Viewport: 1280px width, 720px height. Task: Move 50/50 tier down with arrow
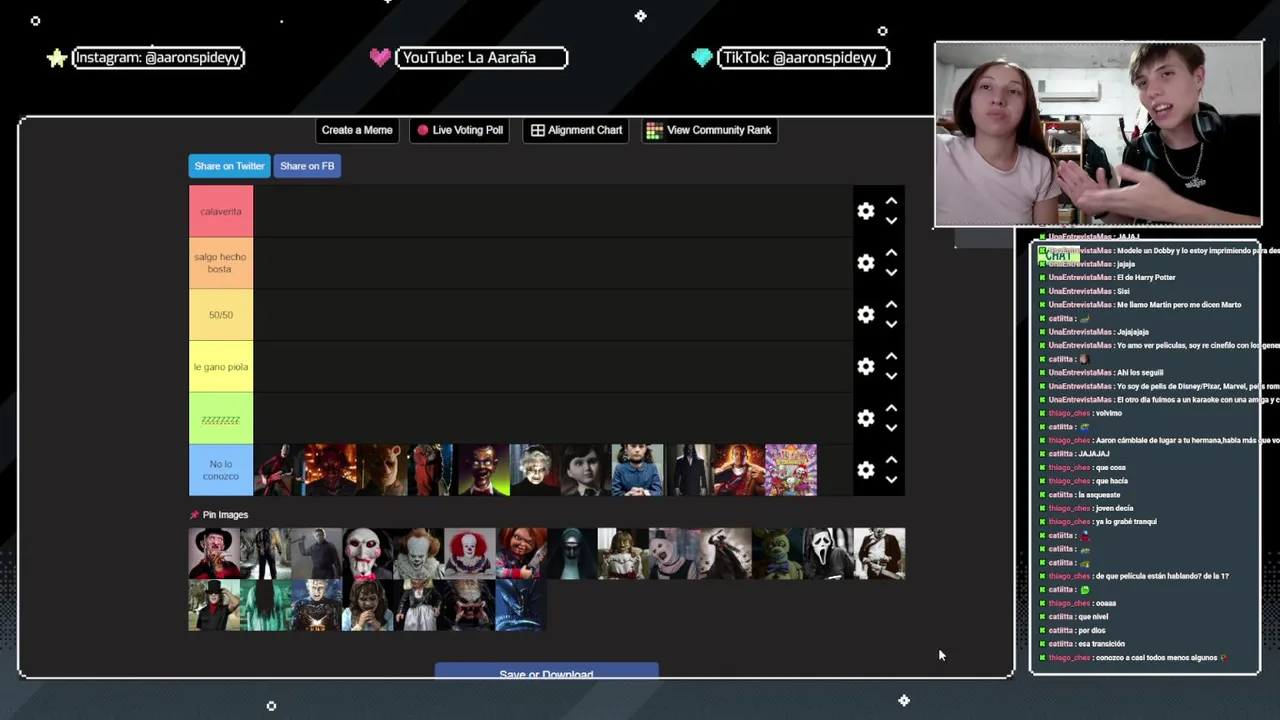891,325
